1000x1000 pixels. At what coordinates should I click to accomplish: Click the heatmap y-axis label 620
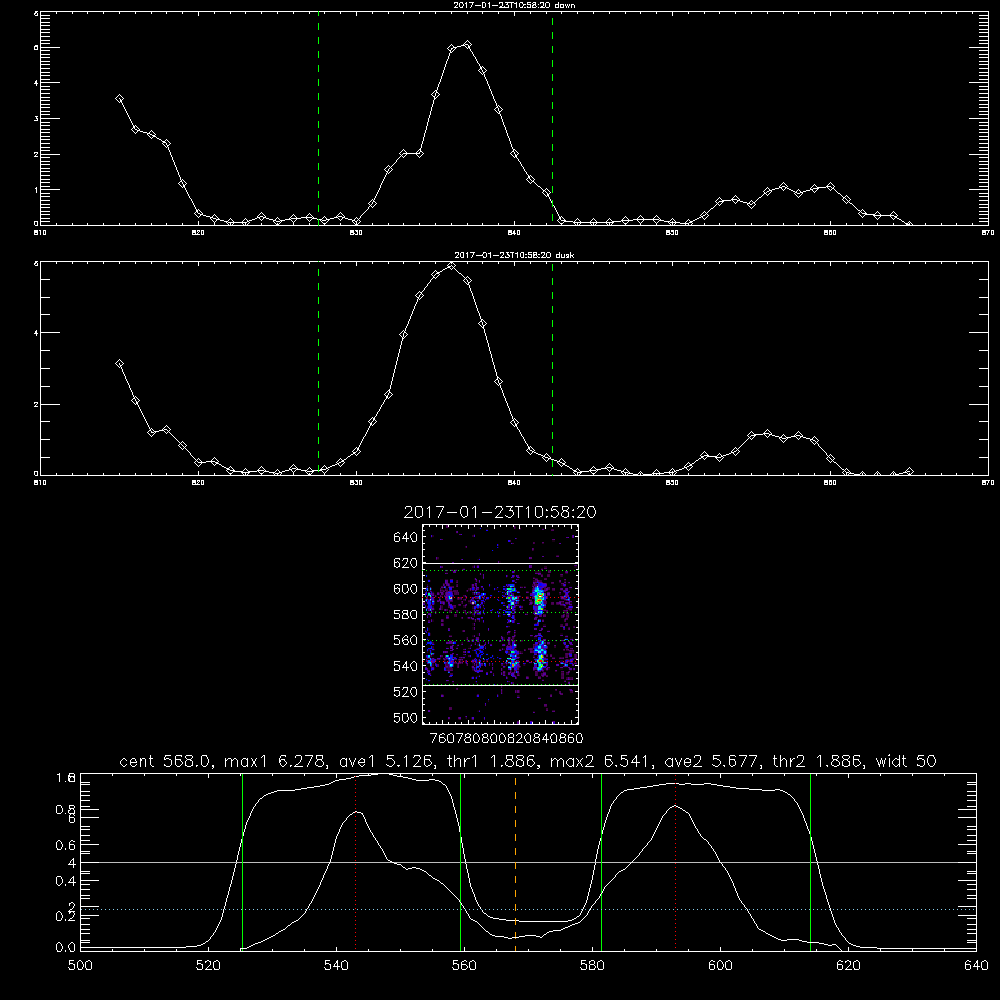(x=405, y=563)
